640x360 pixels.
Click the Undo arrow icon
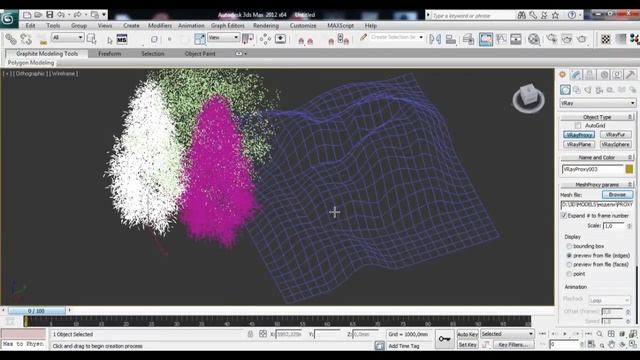coord(61,15)
